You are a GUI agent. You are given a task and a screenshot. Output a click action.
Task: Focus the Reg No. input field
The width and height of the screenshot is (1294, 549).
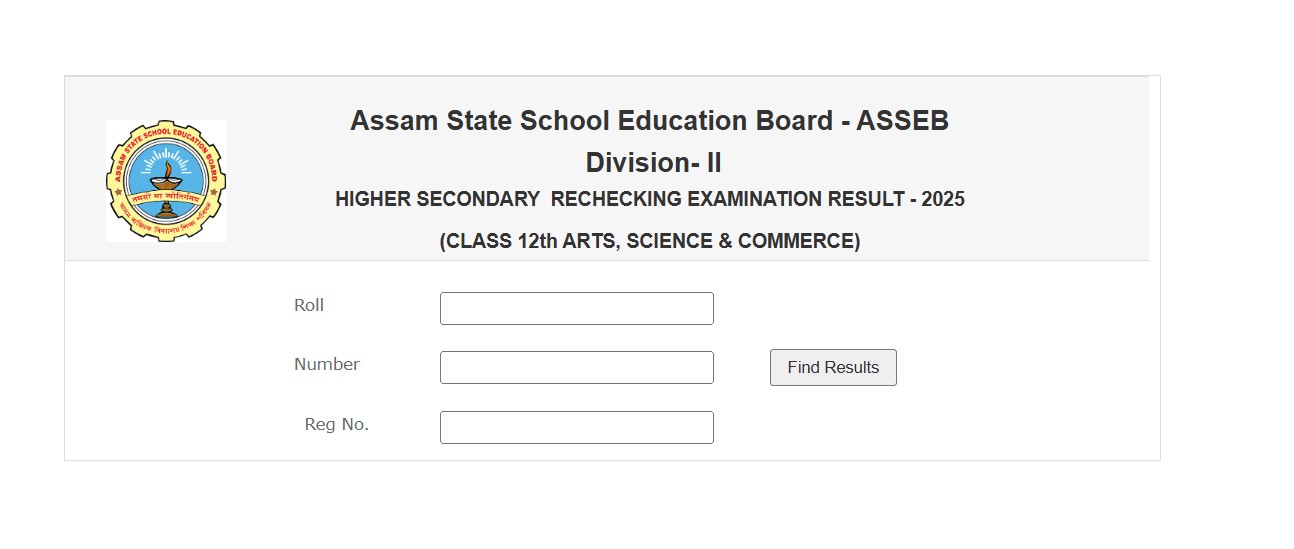click(577, 427)
